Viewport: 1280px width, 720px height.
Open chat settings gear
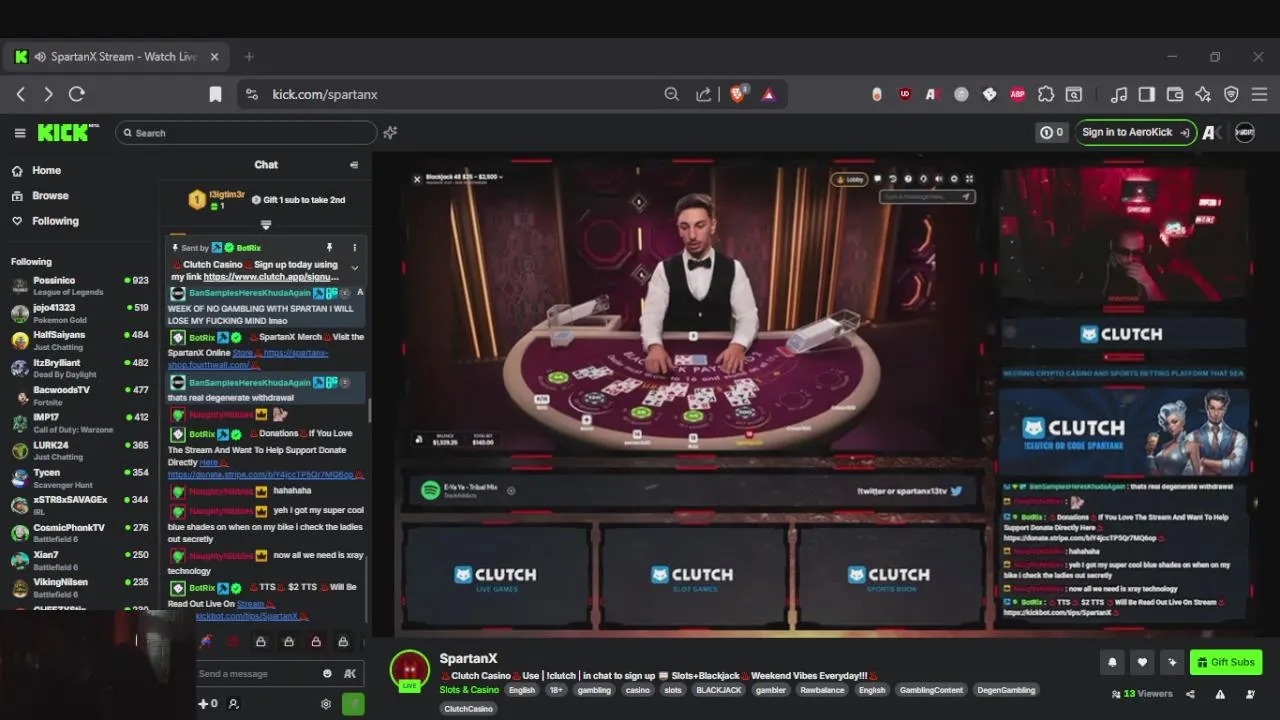[326, 704]
